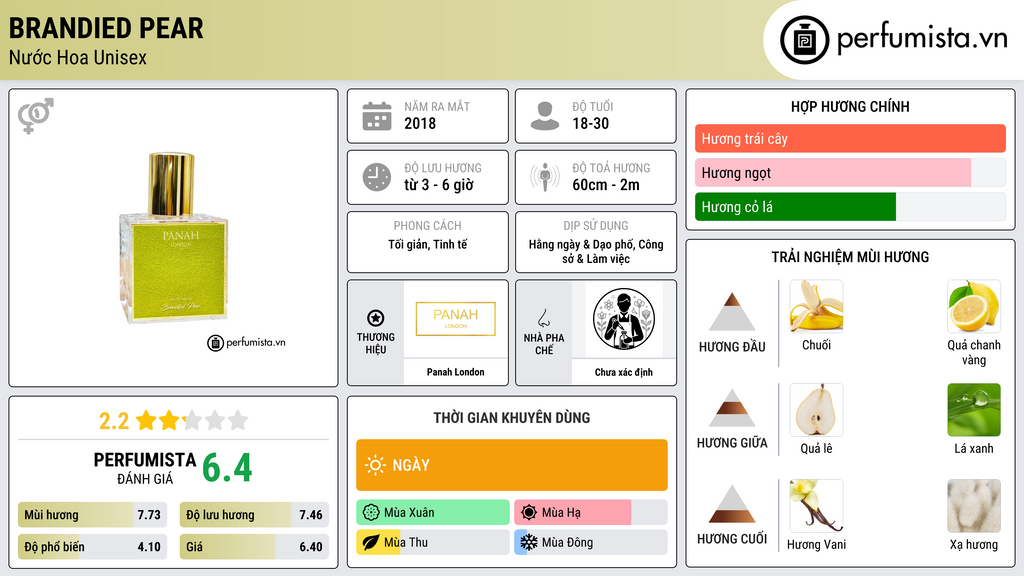Click the nose icon for perfumer
Viewport: 1024px width, 576px height.
[x=543, y=318]
